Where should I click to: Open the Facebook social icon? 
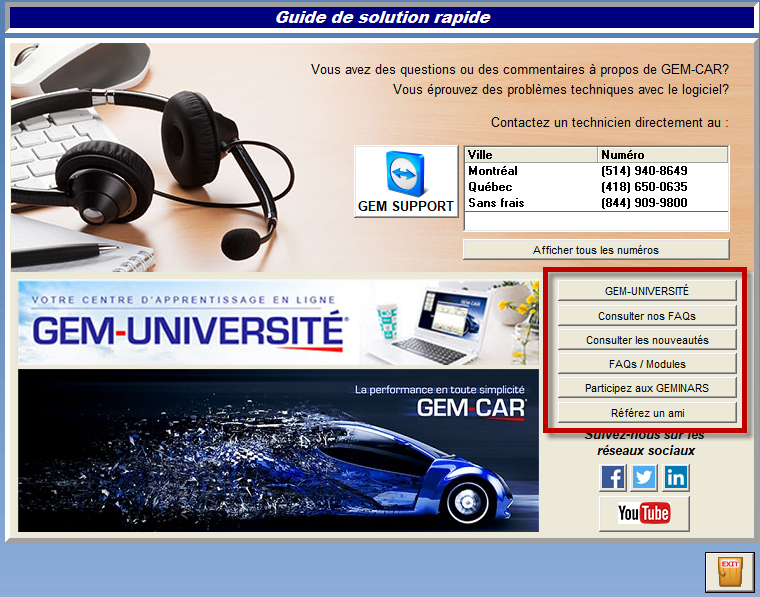pos(613,477)
